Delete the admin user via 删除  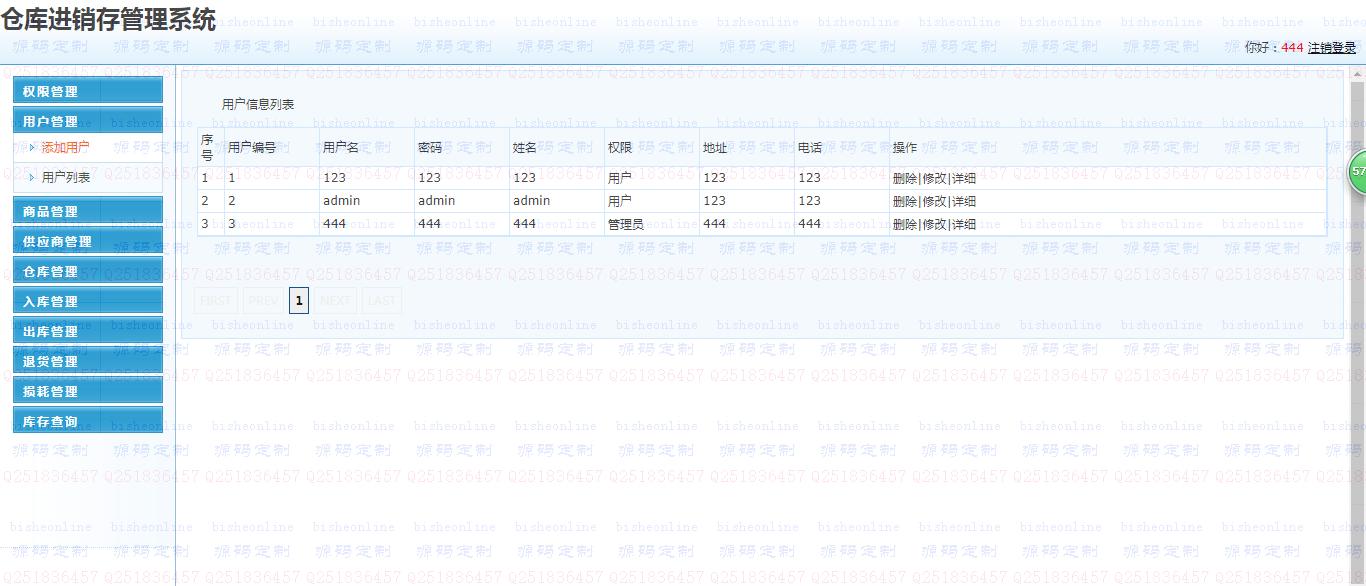tap(905, 201)
